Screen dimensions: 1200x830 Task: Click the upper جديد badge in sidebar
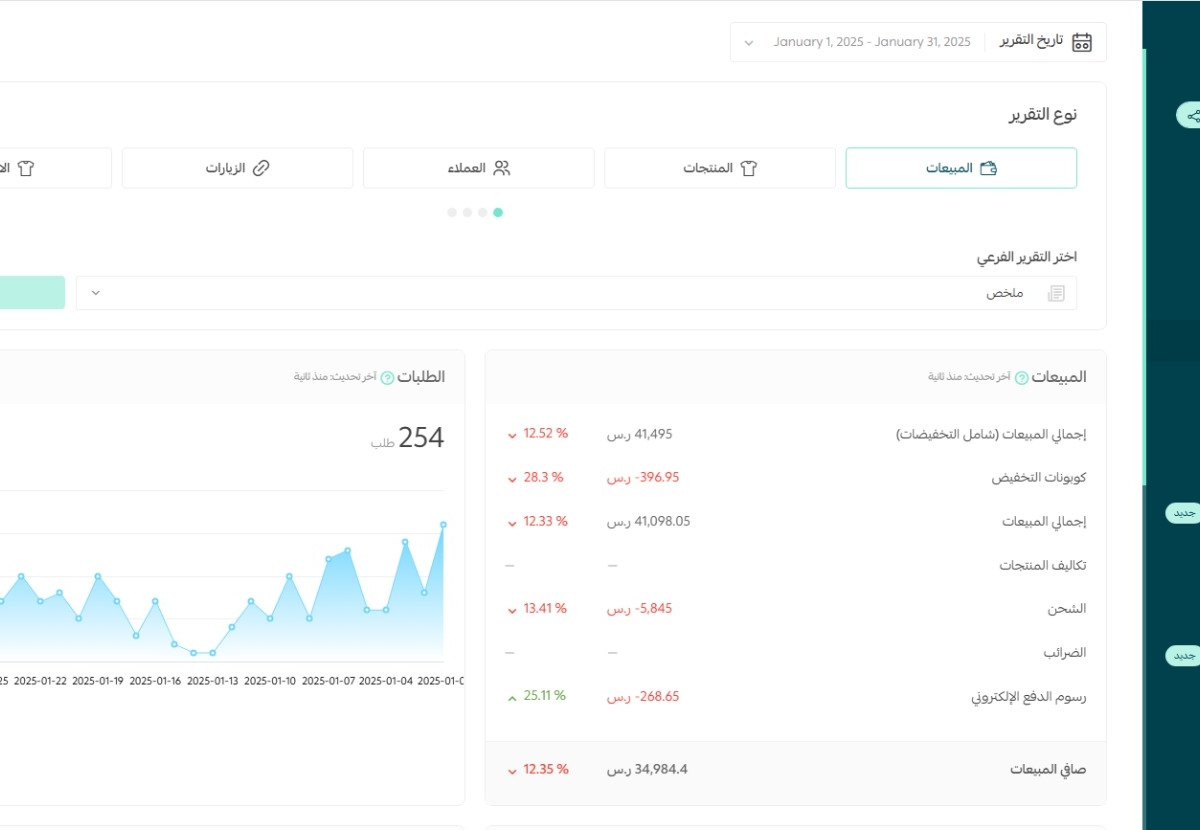[x=1182, y=513]
